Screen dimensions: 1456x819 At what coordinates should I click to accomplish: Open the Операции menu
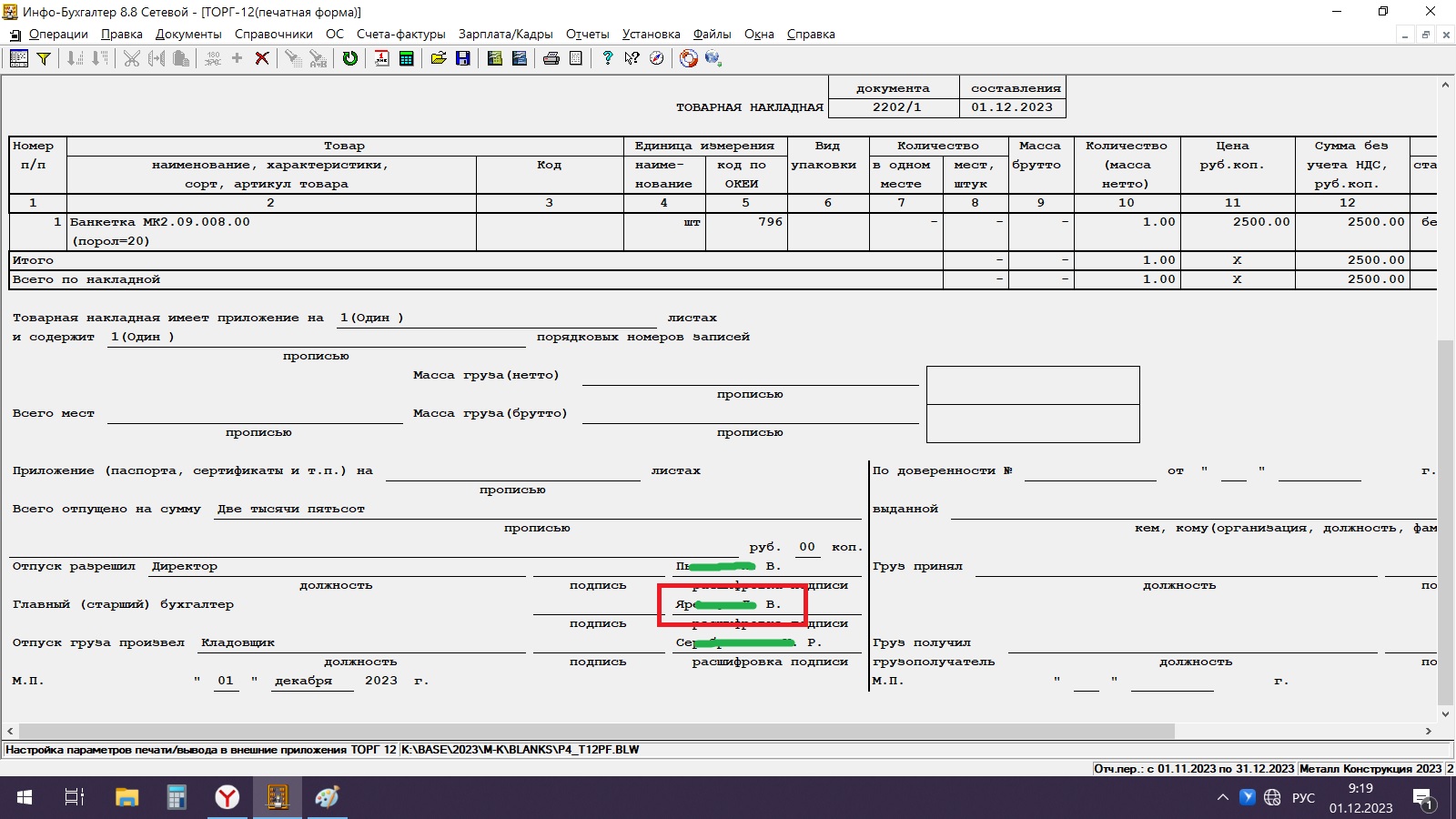click(x=58, y=35)
